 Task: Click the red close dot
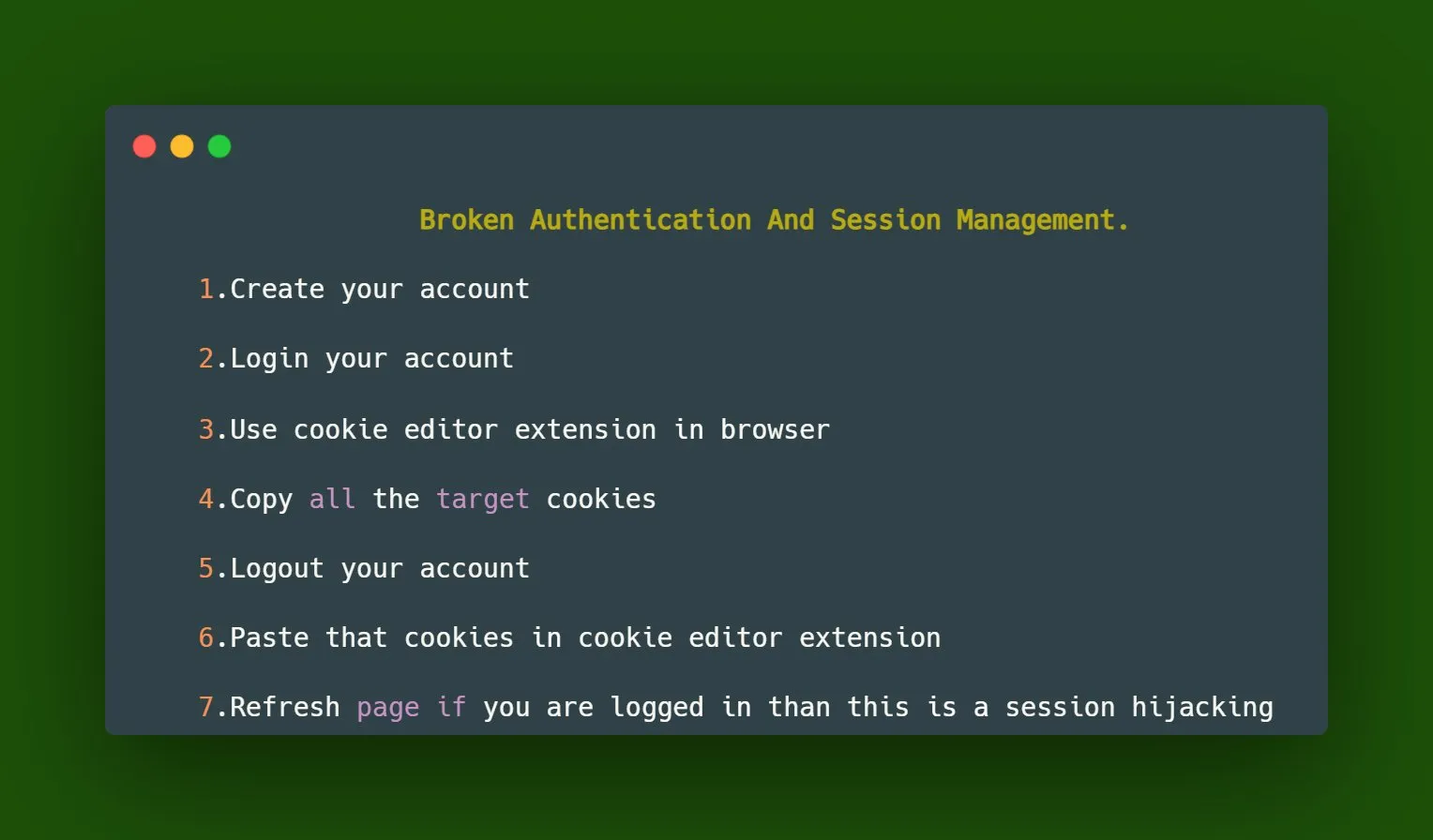[144, 146]
